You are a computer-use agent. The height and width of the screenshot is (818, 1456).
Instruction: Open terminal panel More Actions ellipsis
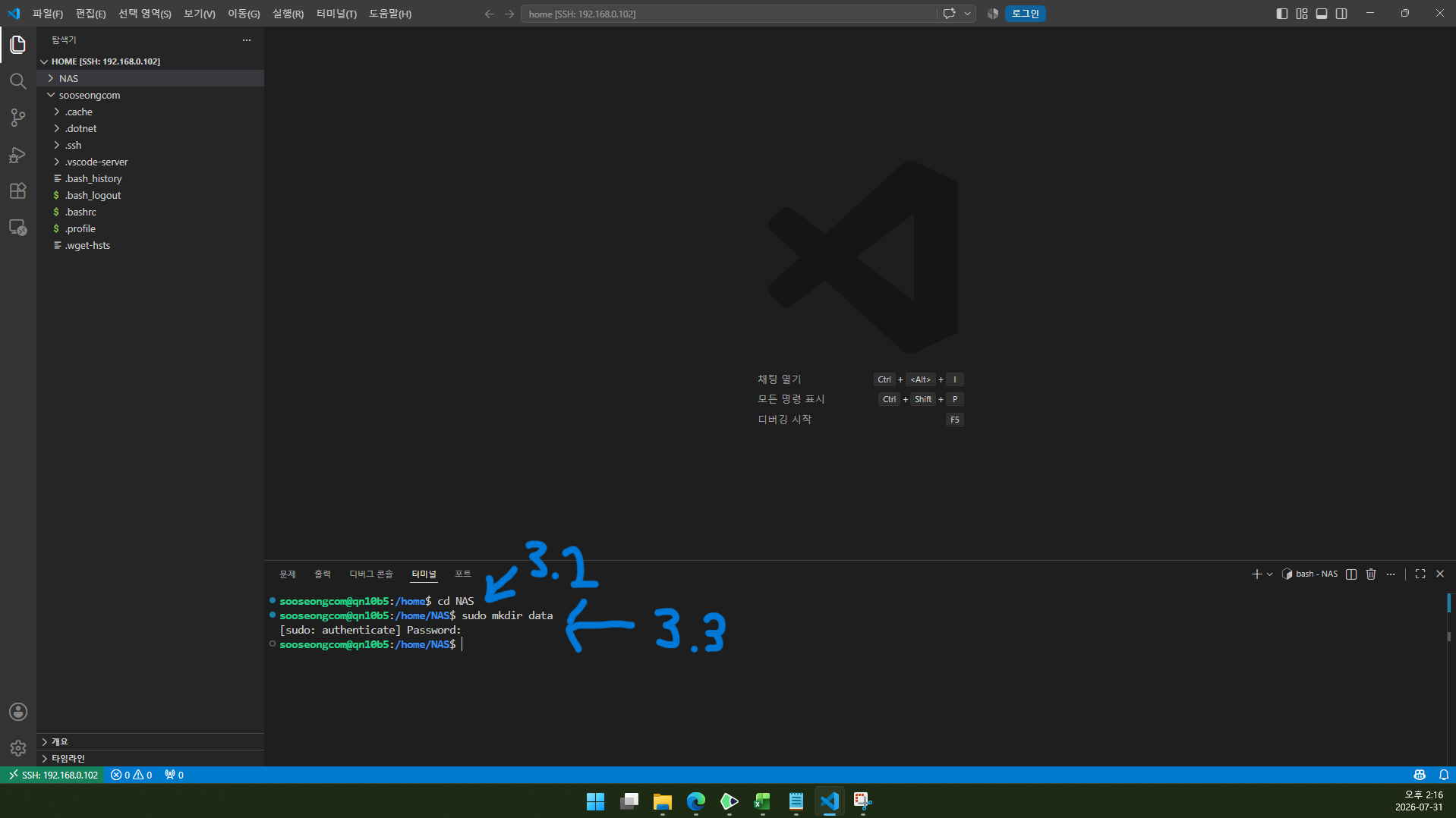point(1391,574)
